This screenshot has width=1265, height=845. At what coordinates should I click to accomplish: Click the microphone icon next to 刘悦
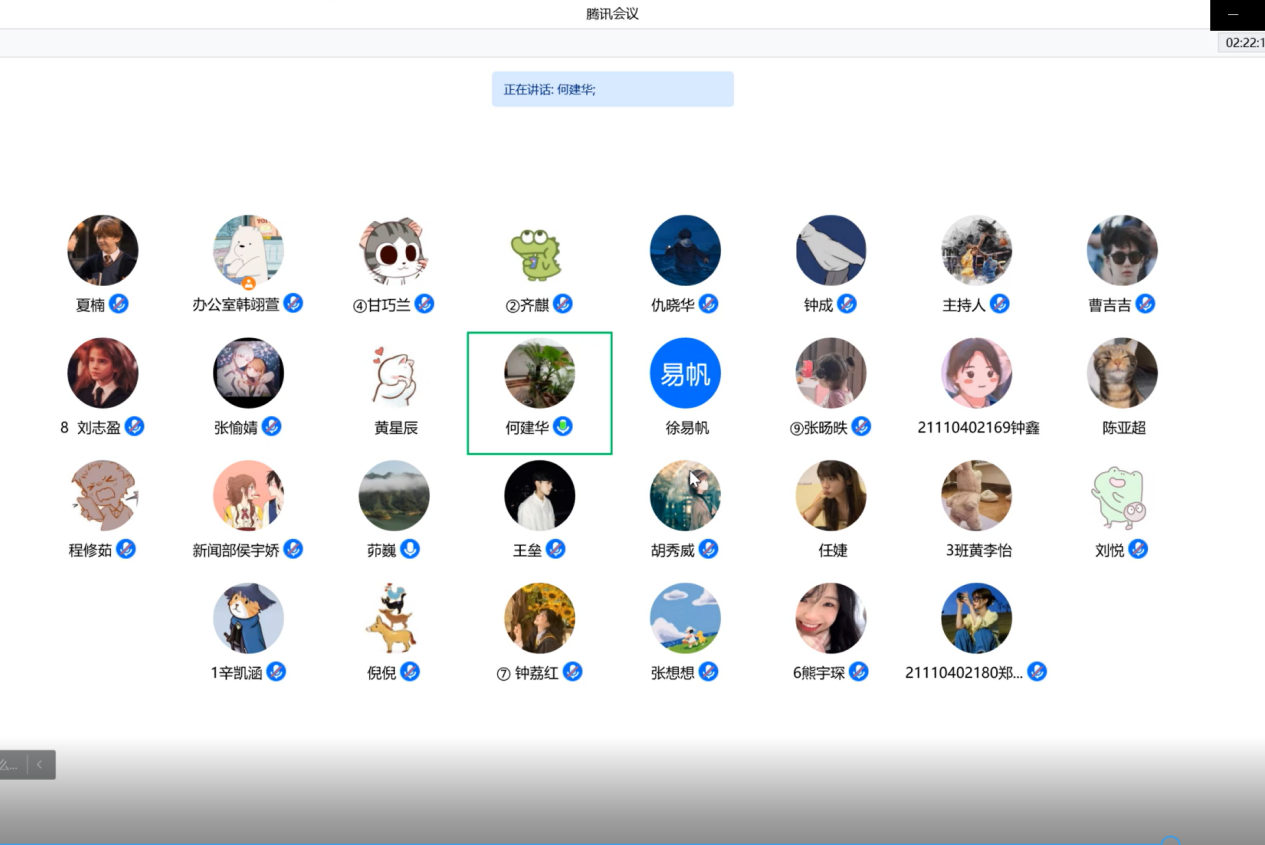pyautogui.click(x=1138, y=549)
